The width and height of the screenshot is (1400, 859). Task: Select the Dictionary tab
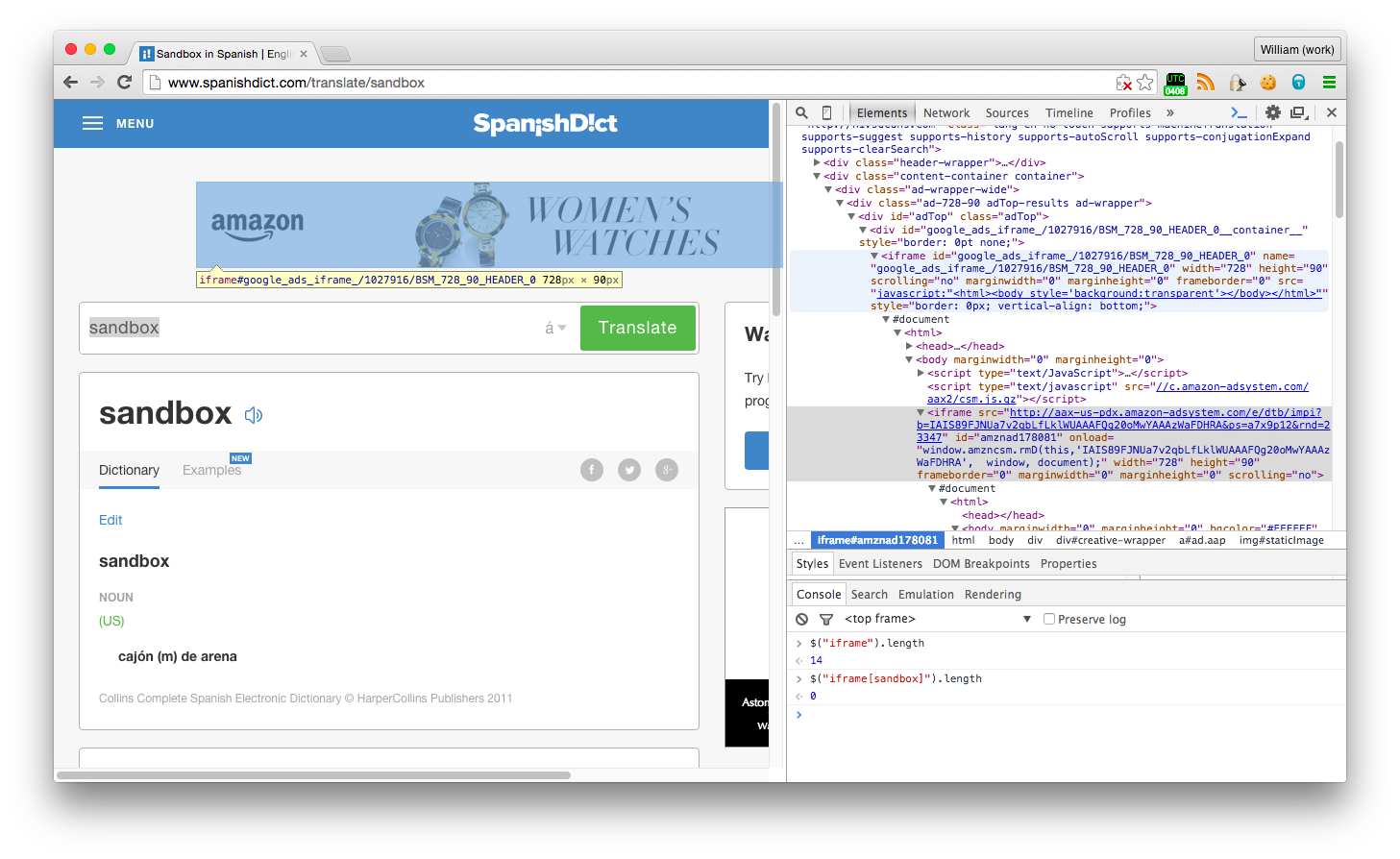point(129,470)
